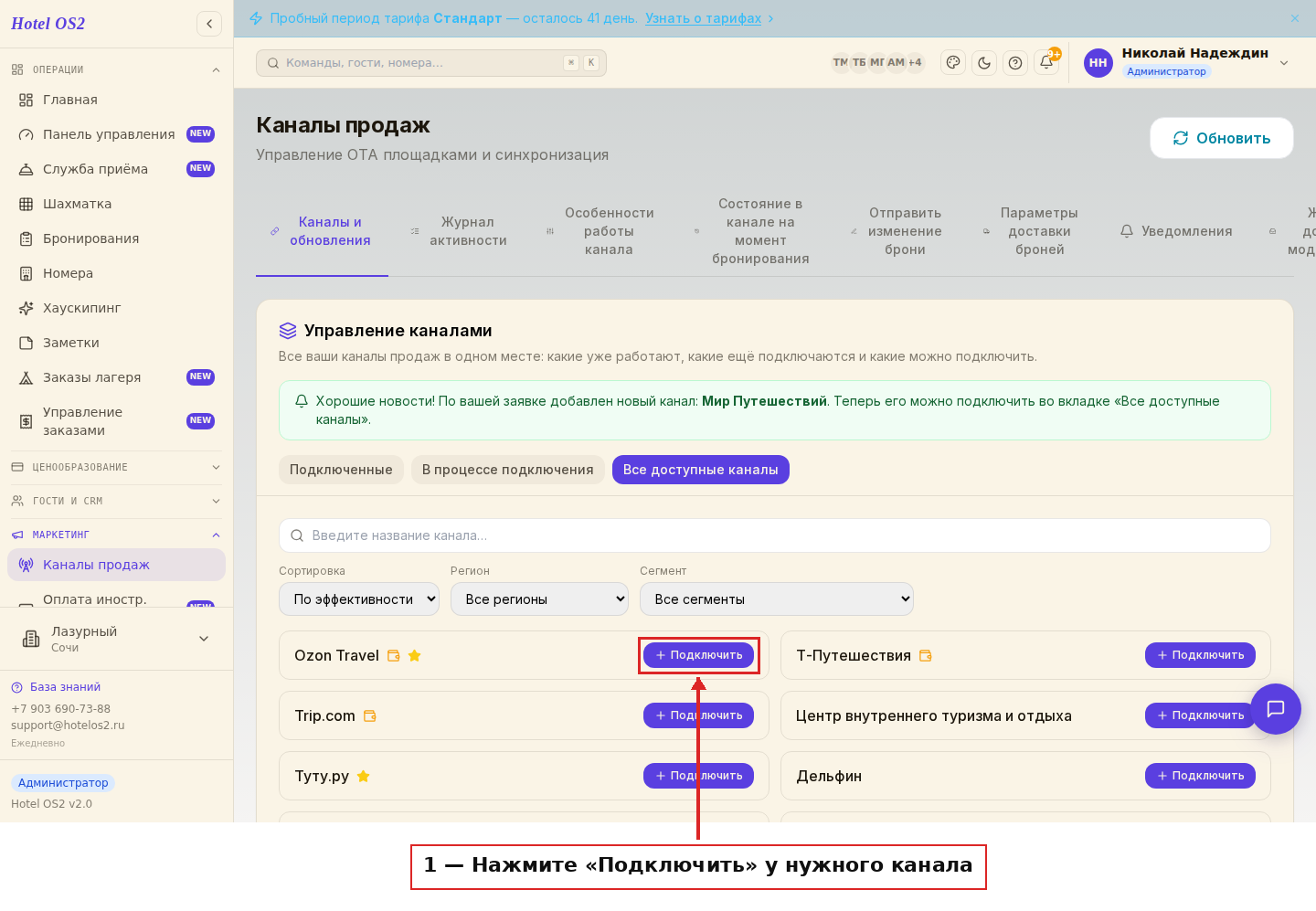The width and height of the screenshot is (1316, 911).
Task: Connect the Т-Путешествия channel
Action: pos(1200,655)
